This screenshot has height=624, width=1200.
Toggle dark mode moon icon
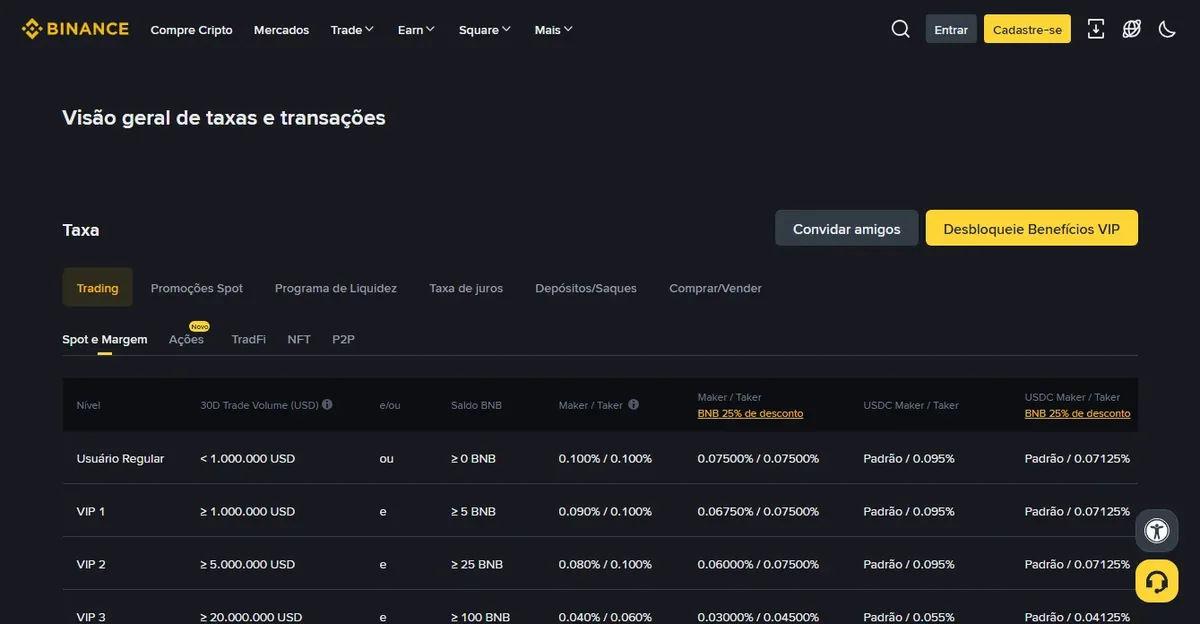pos(1167,29)
